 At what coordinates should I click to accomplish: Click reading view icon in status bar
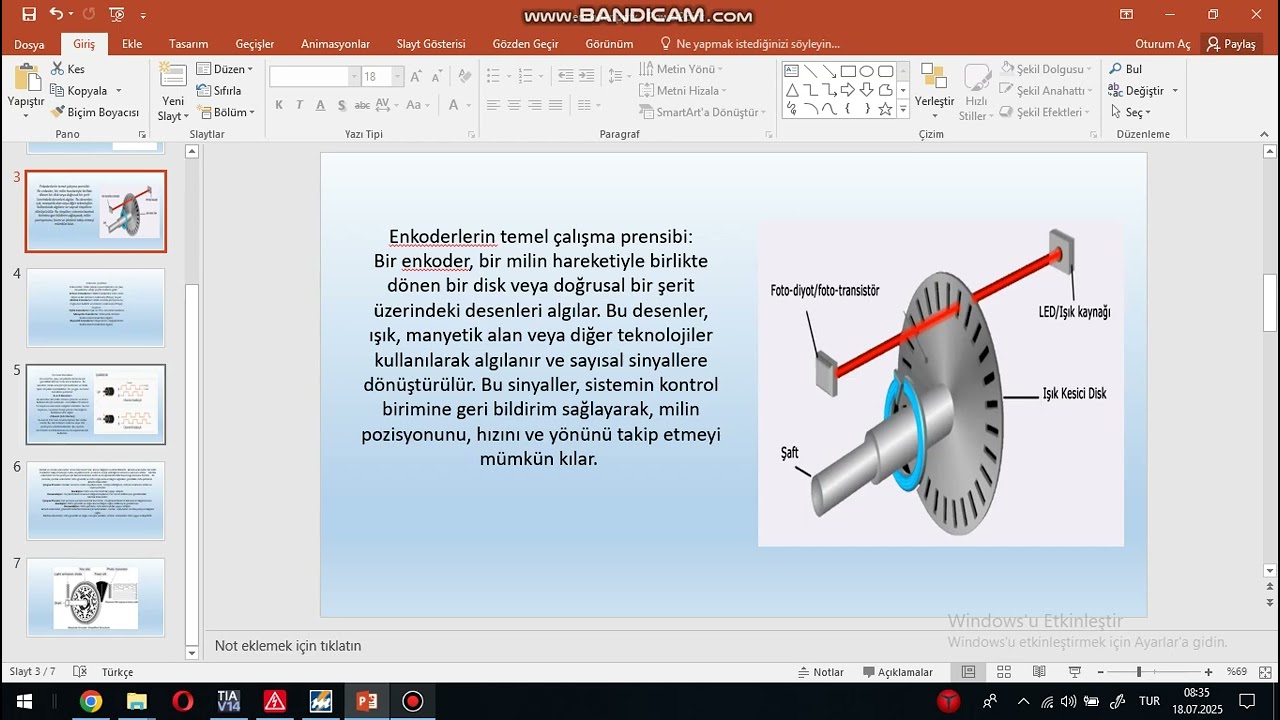(x=1039, y=672)
